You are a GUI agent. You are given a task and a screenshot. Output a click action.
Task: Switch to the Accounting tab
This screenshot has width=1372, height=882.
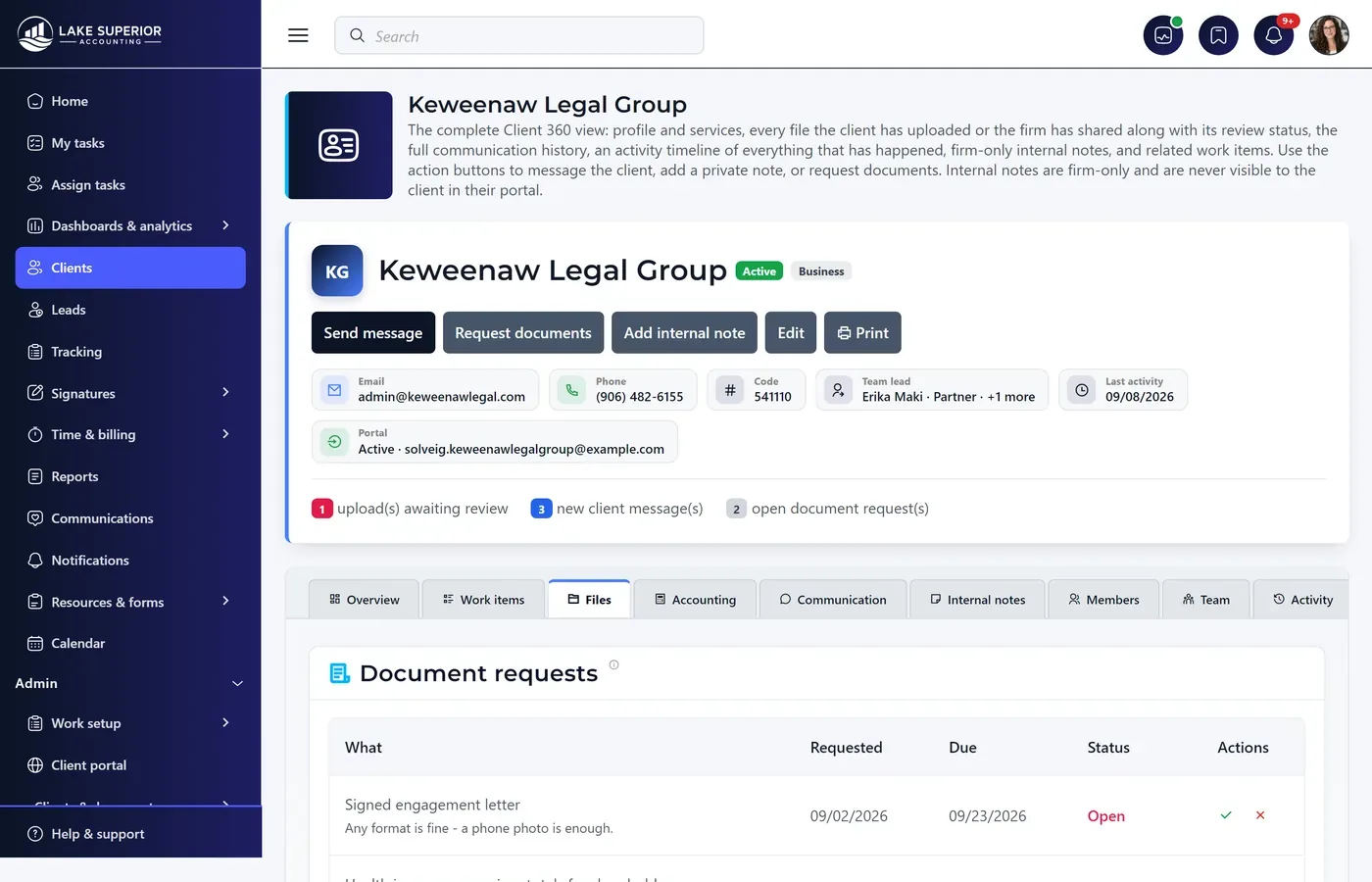coord(696,600)
